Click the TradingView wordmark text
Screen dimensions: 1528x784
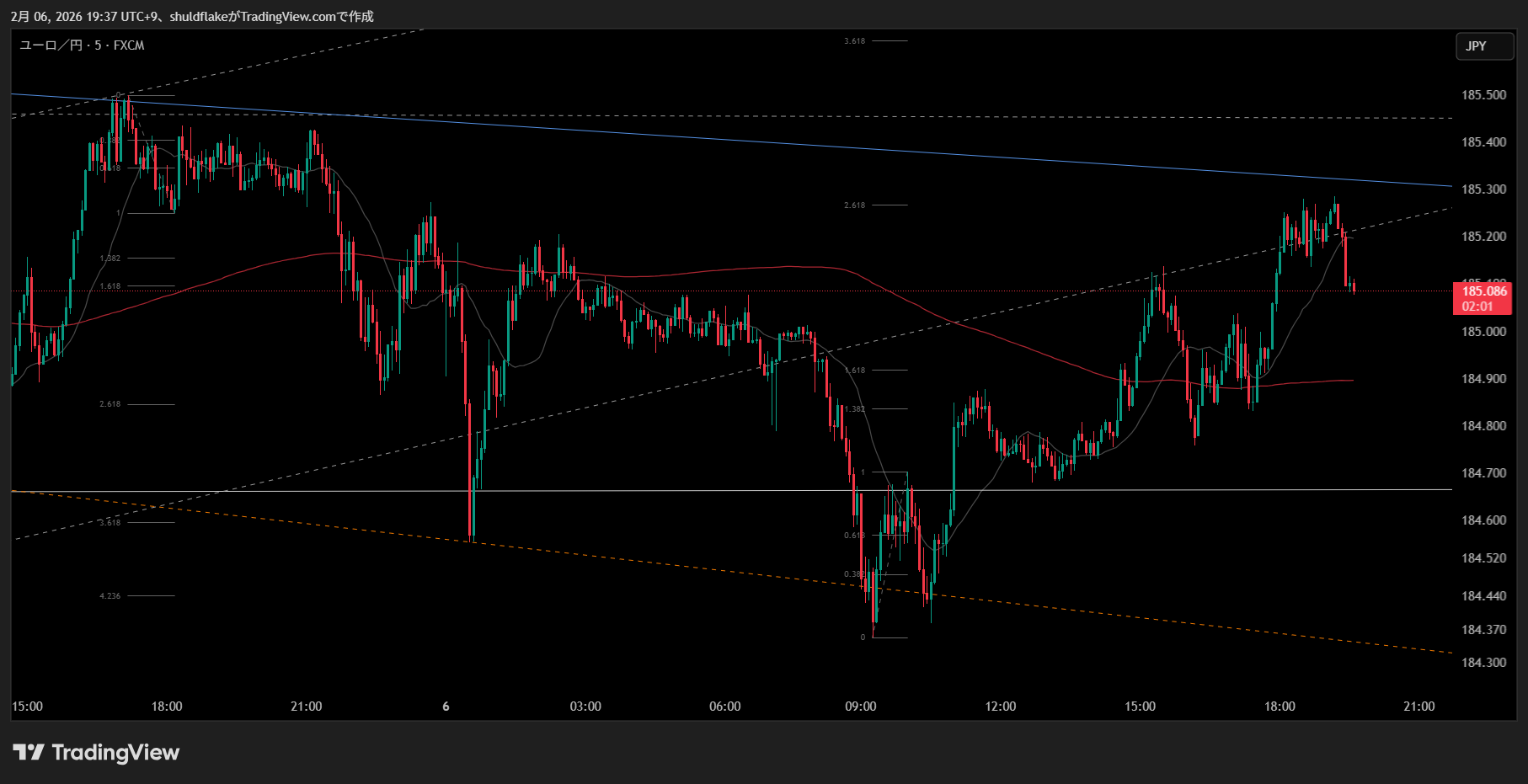(x=115, y=752)
